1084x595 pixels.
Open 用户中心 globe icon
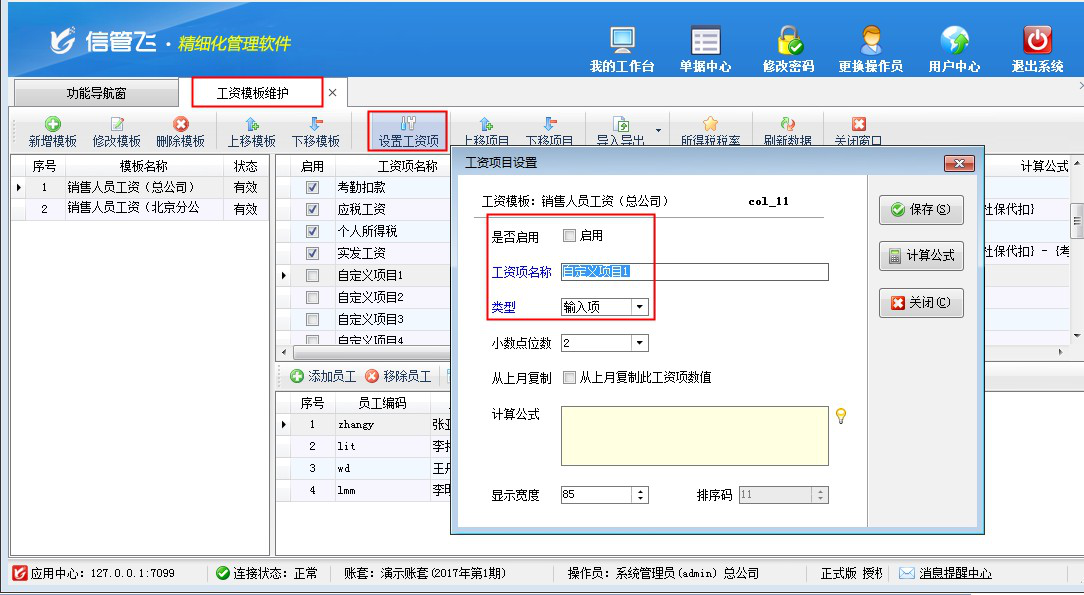click(954, 41)
